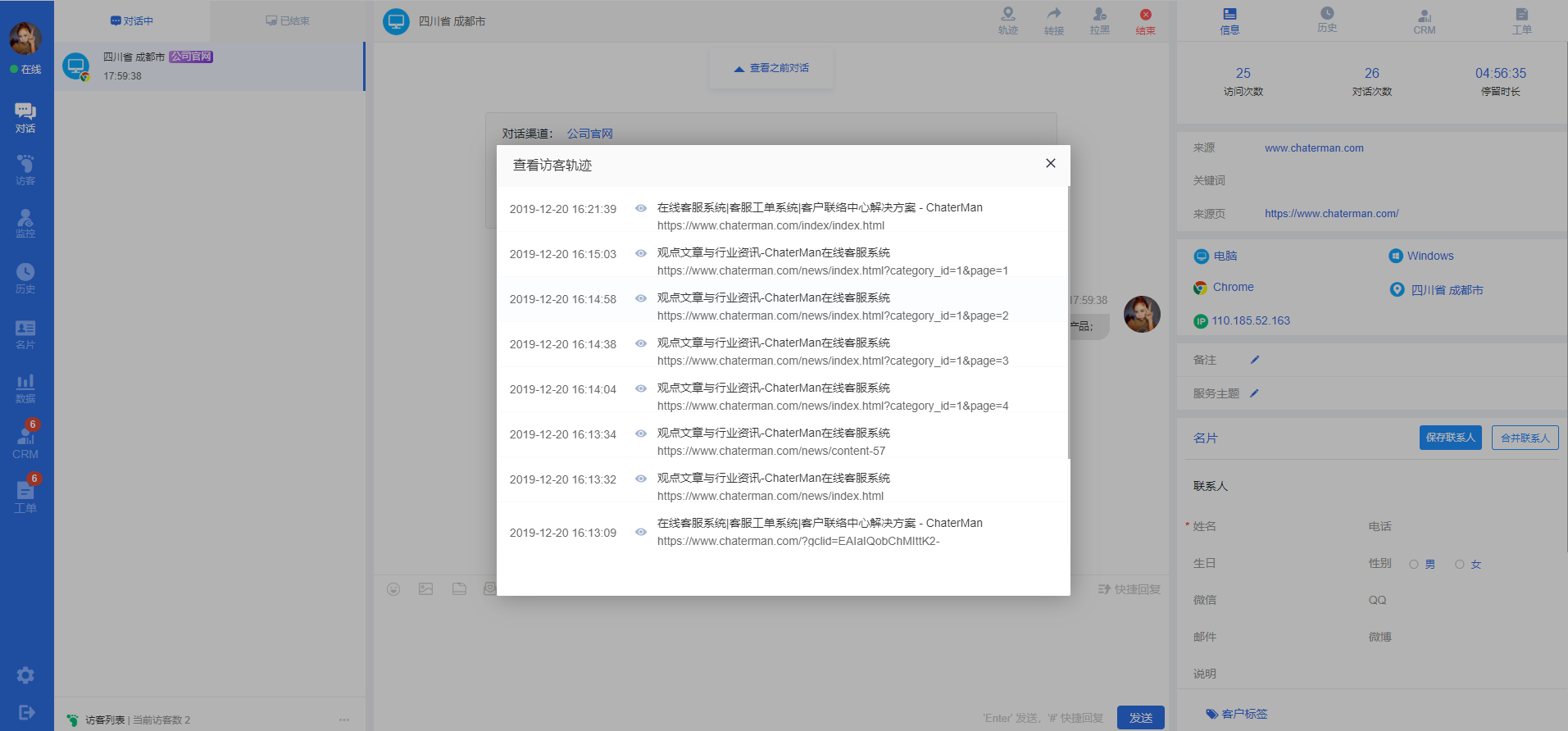1568x731 pixels.
Task: Click the logout icon at sidebar bottom
Action: pyautogui.click(x=25, y=712)
